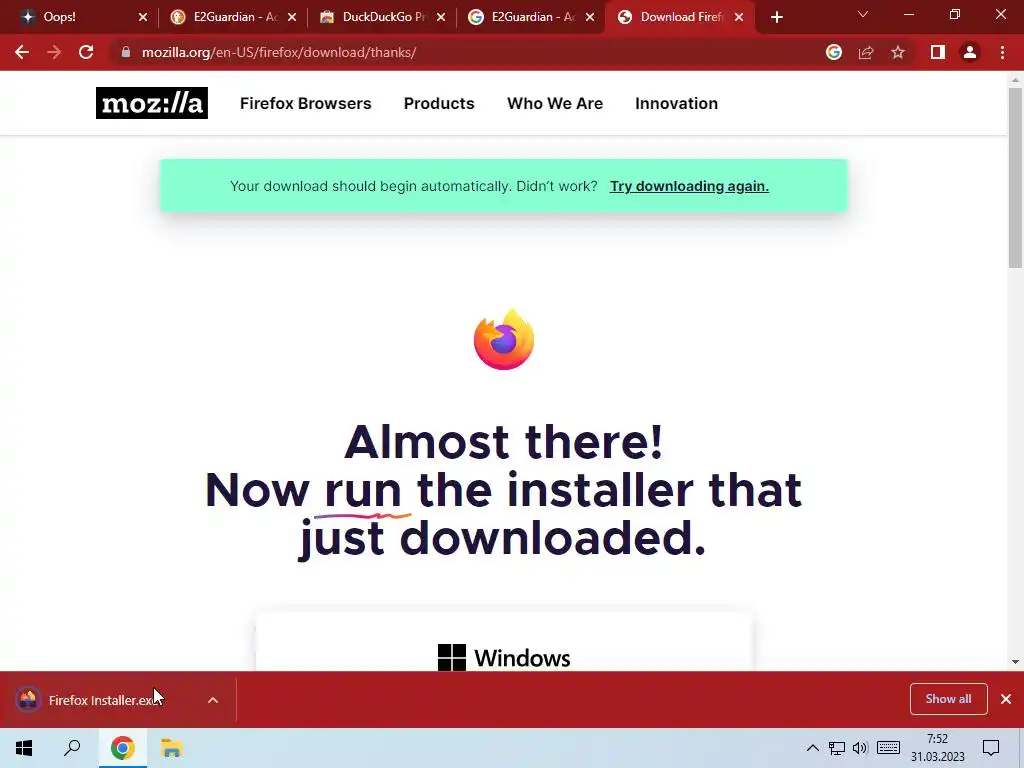The image size is (1024, 768).
Task: Click the scrollbar down arrow
Action: (1015, 662)
